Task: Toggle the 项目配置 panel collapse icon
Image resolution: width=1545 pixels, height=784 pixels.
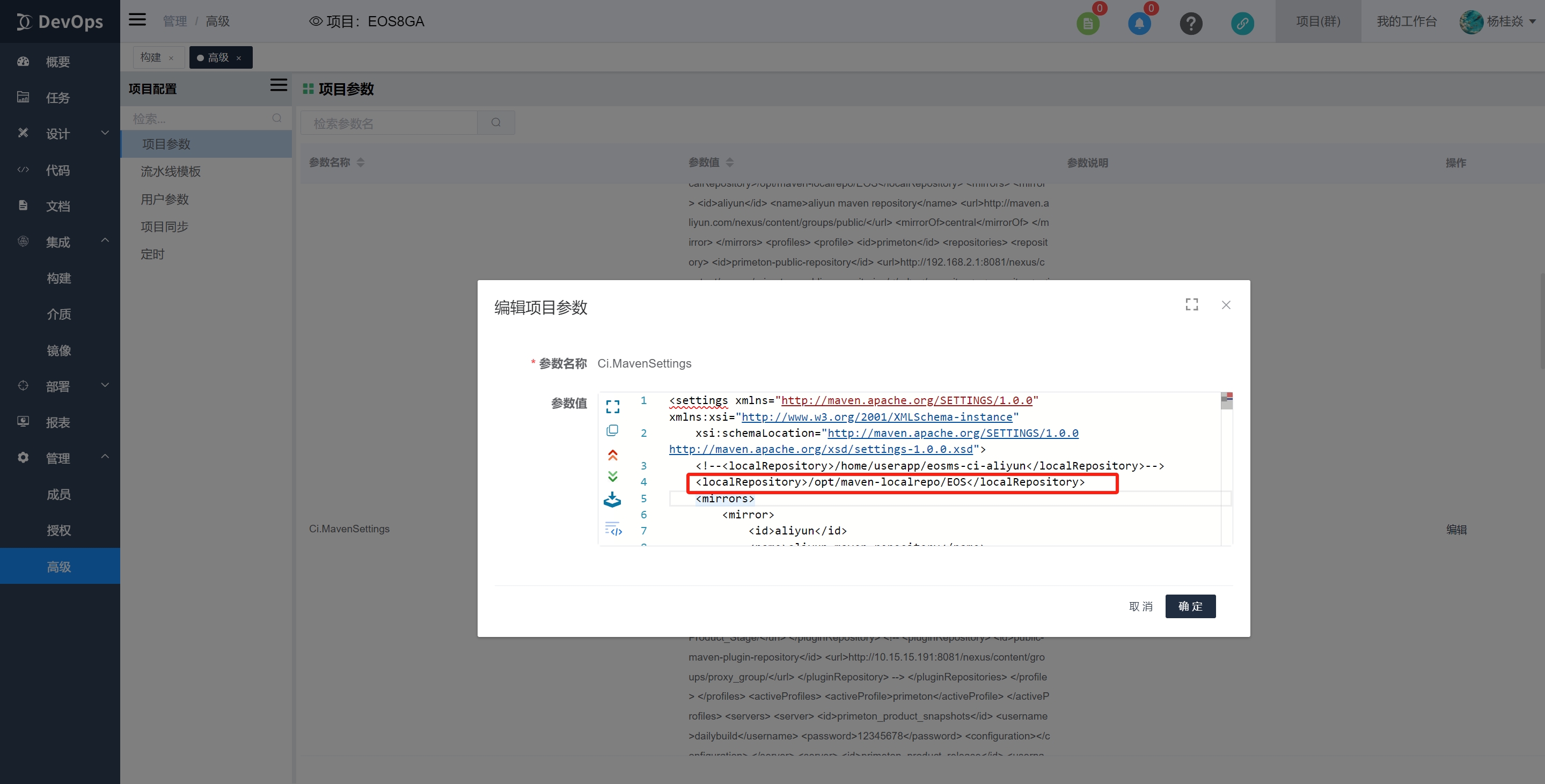Action: [279, 85]
